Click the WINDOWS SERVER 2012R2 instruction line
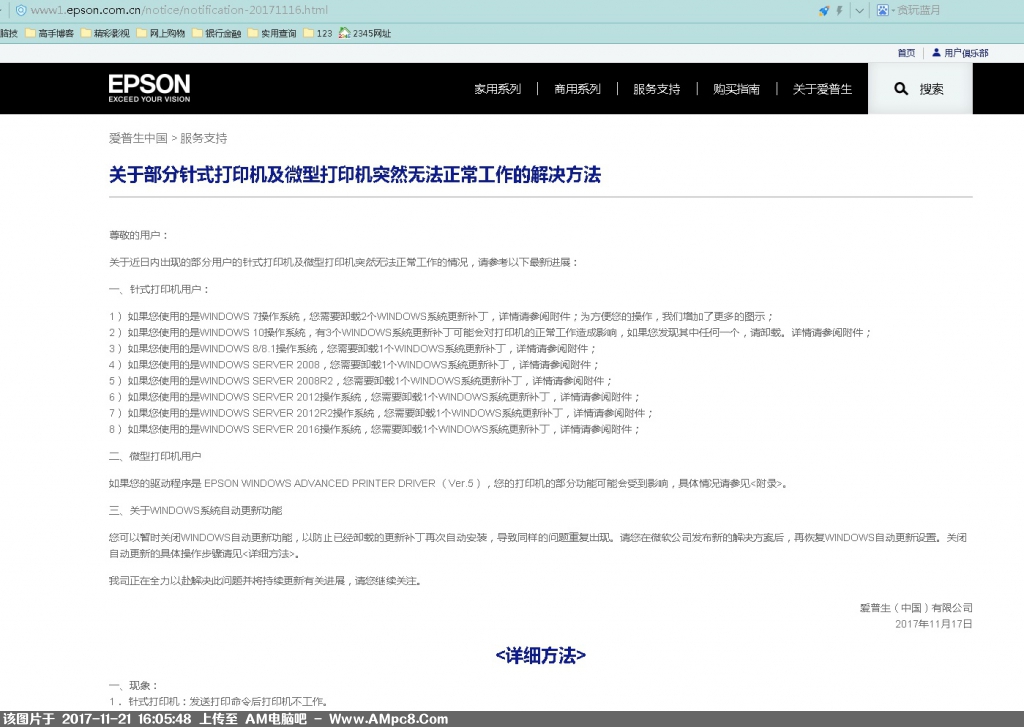The width and height of the screenshot is (1024, 727). tap(381, 413)
